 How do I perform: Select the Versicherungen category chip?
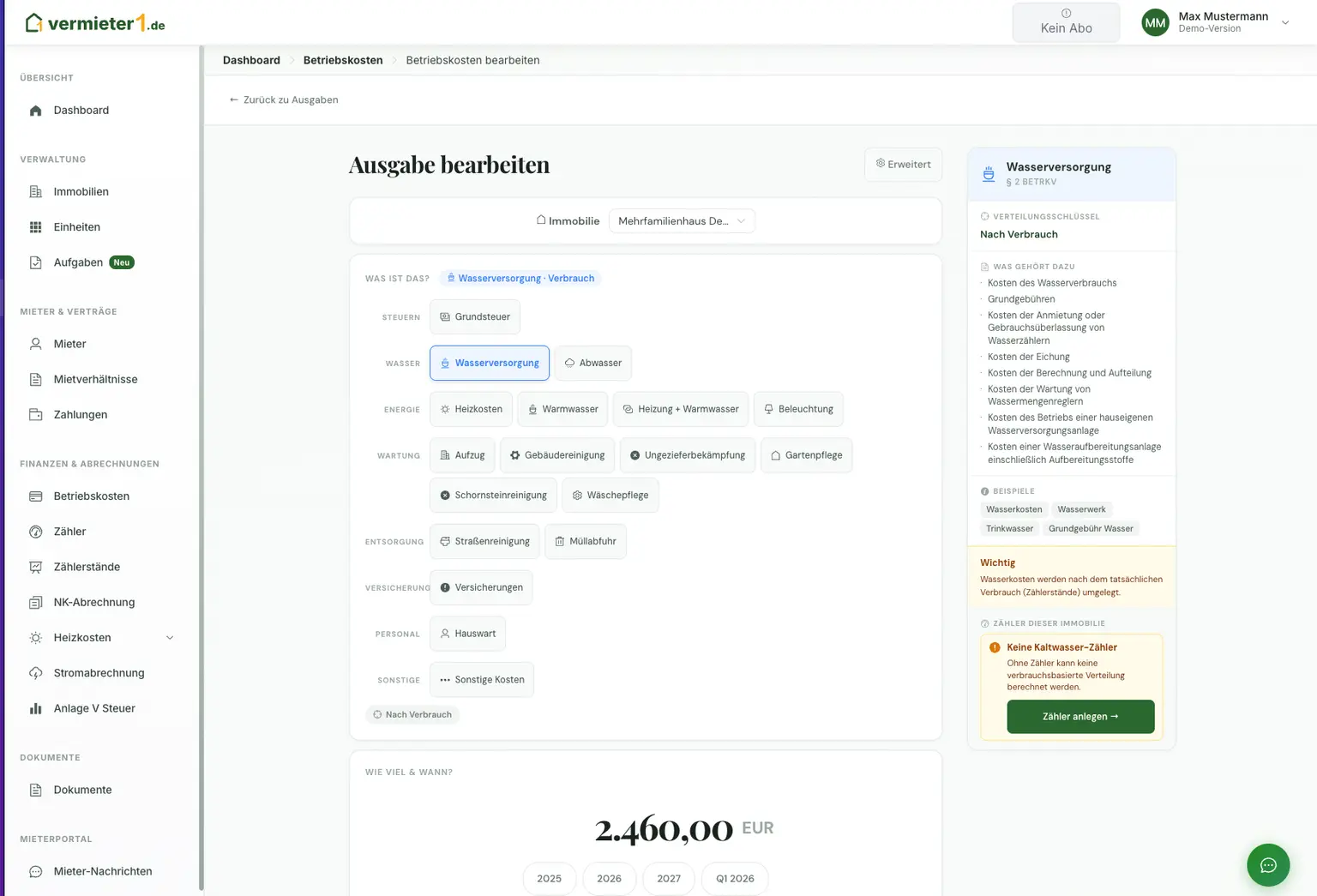481,587
